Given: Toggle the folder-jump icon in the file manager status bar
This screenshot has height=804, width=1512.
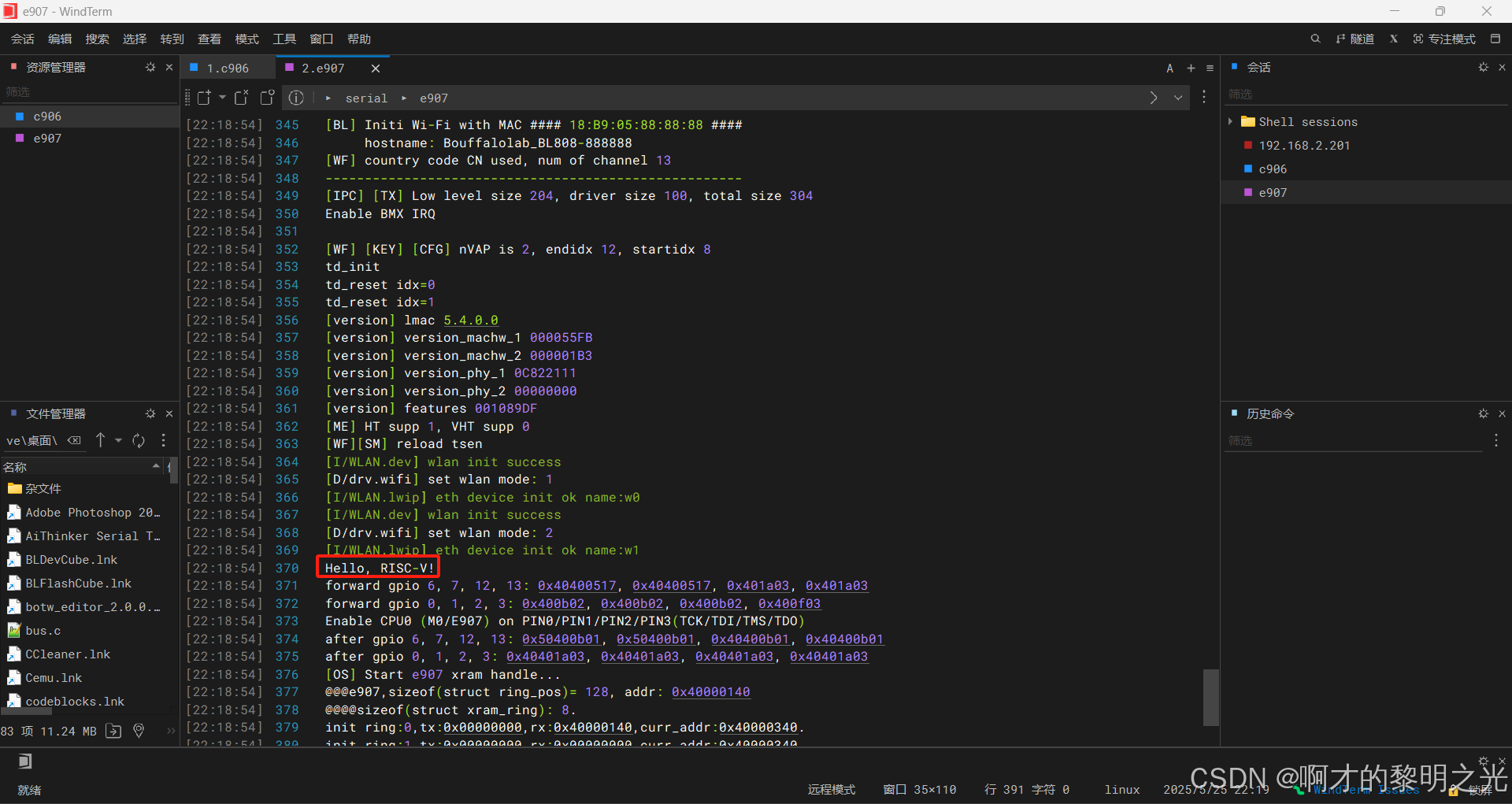Looking at the screenshot, I should 113,731.
